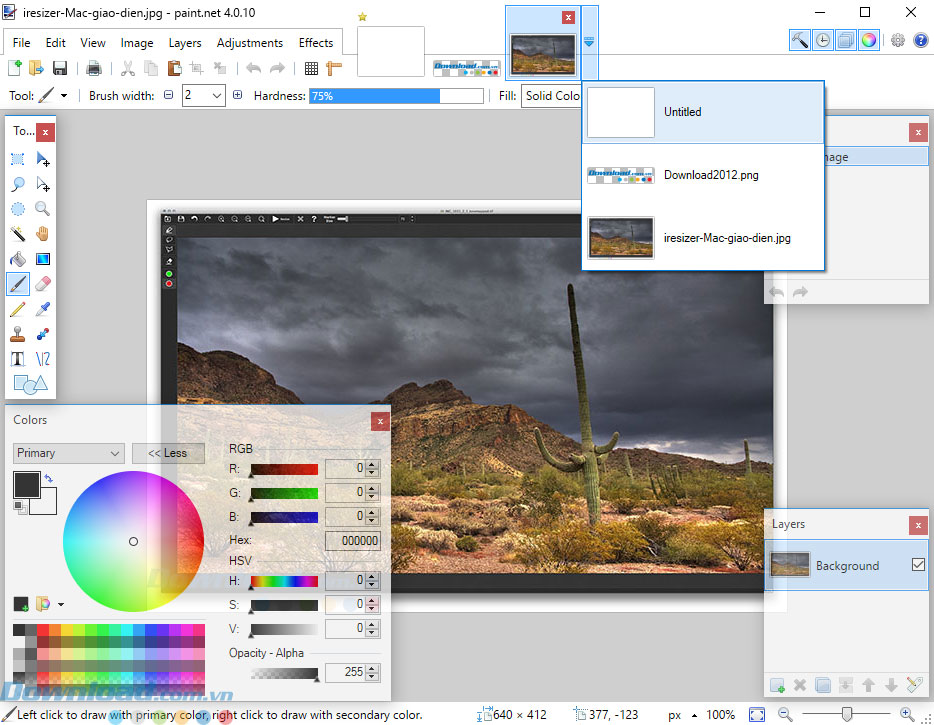Select the Eraser tool
This screenshot has height=725, width=934.
pyautogui.click(x=43, y=284)
